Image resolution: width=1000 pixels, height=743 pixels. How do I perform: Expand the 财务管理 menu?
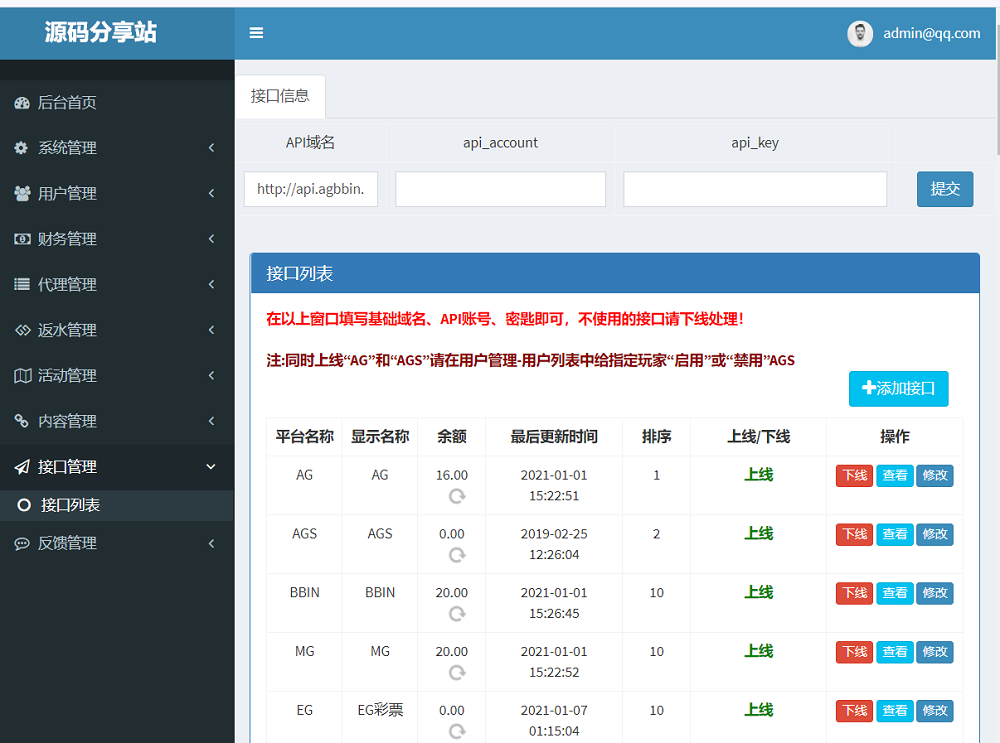pyautogui.click(x=117, y=239)
